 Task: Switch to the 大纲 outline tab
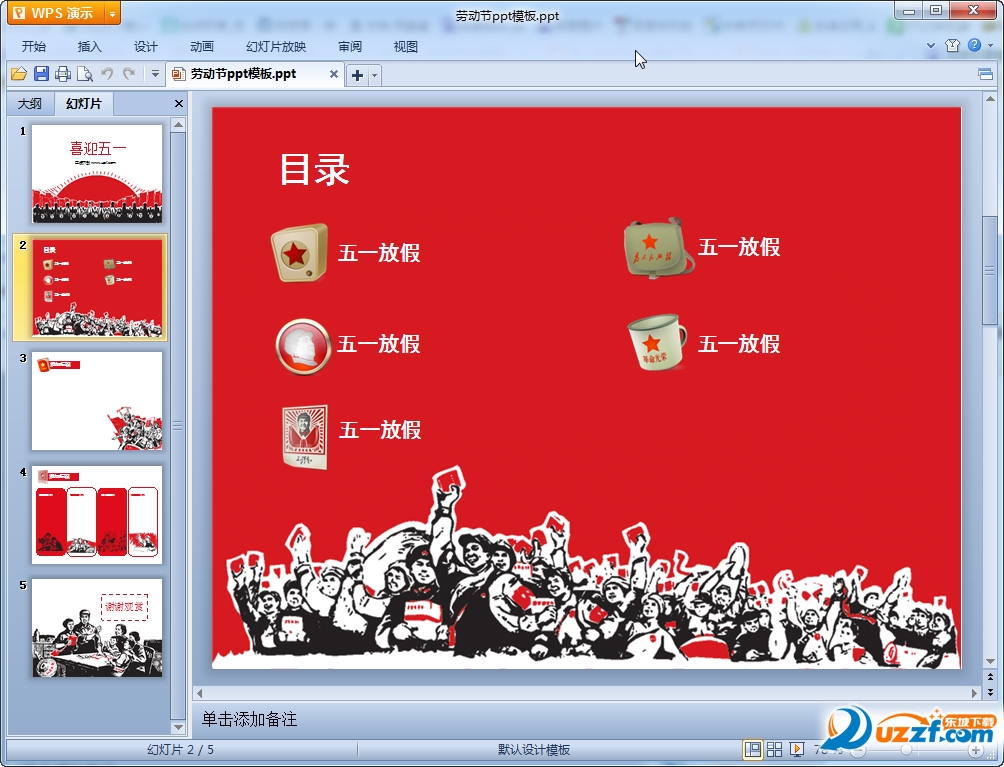pyautogui.click(x=29, y=104)
